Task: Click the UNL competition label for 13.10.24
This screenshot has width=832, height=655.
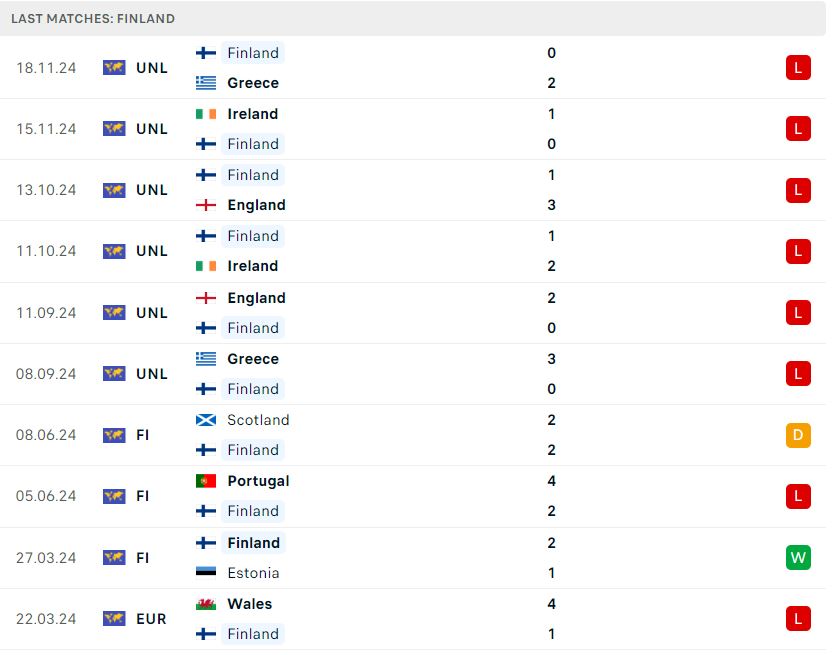Action: tap(152, 190)
